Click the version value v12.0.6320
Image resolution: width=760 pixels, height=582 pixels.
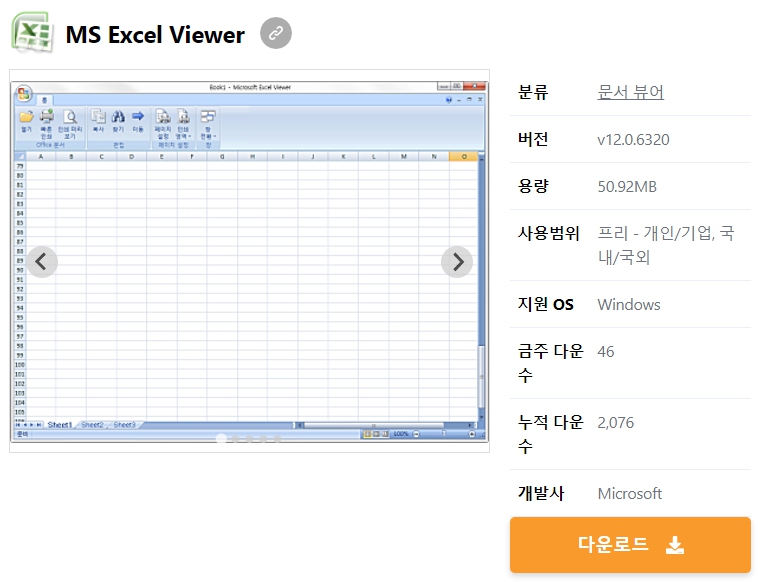click(x=633, y=140)
